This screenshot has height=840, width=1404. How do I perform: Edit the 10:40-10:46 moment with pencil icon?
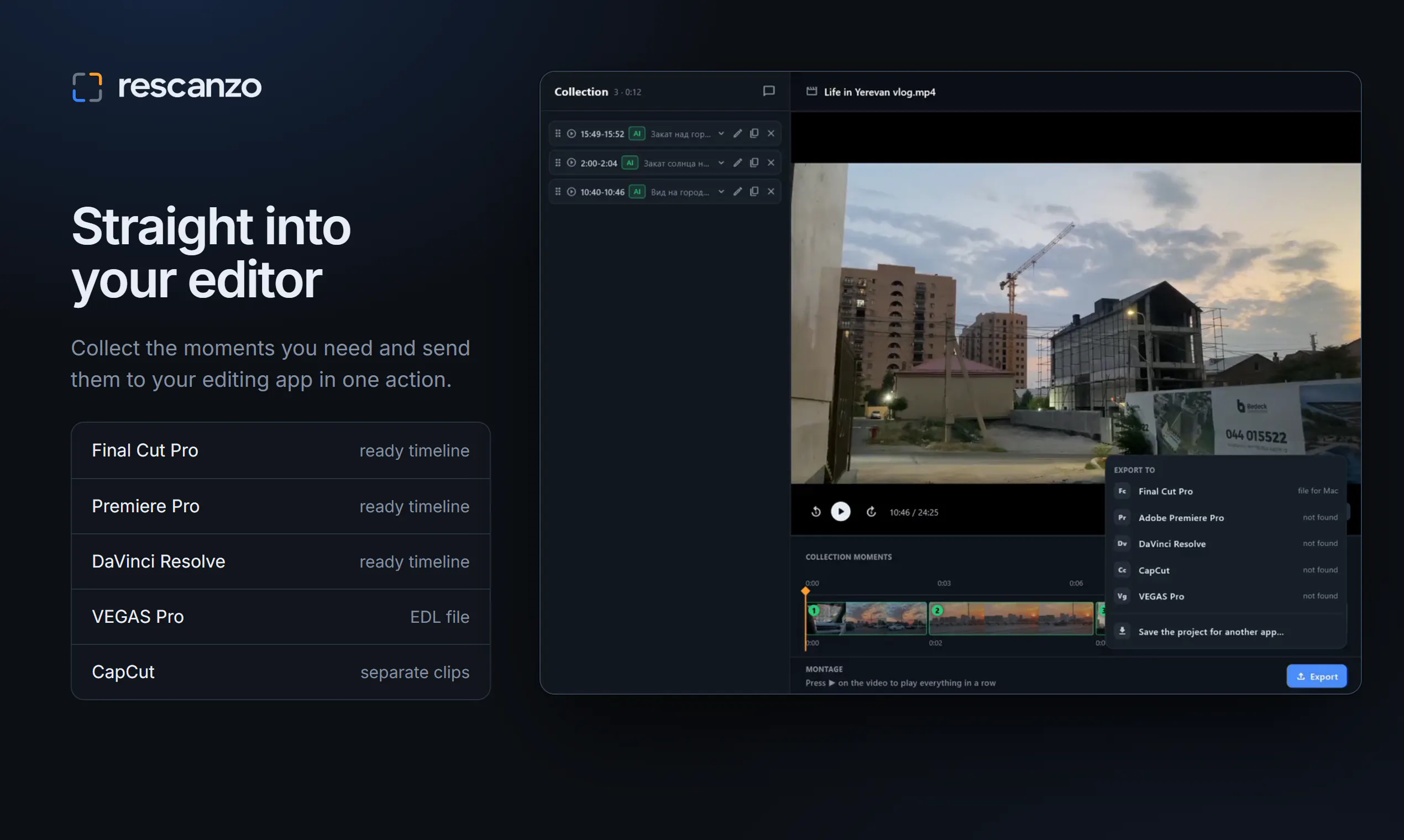click(x=737, y=192)
